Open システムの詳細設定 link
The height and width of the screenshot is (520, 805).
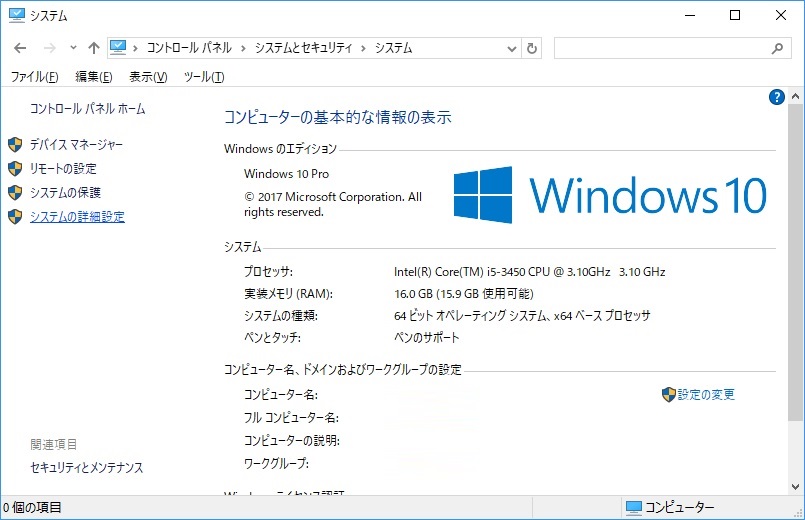[x=77, y=217]
